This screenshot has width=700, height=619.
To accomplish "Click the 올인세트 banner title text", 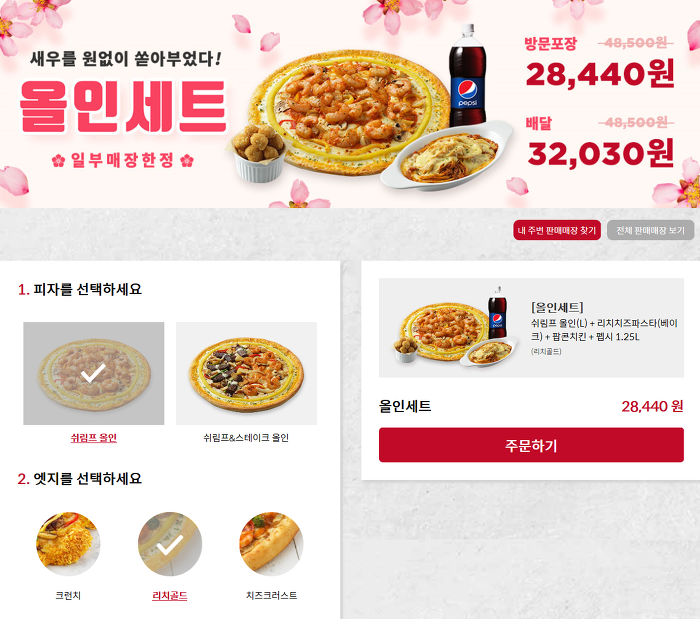I will [x=124, y=107].
